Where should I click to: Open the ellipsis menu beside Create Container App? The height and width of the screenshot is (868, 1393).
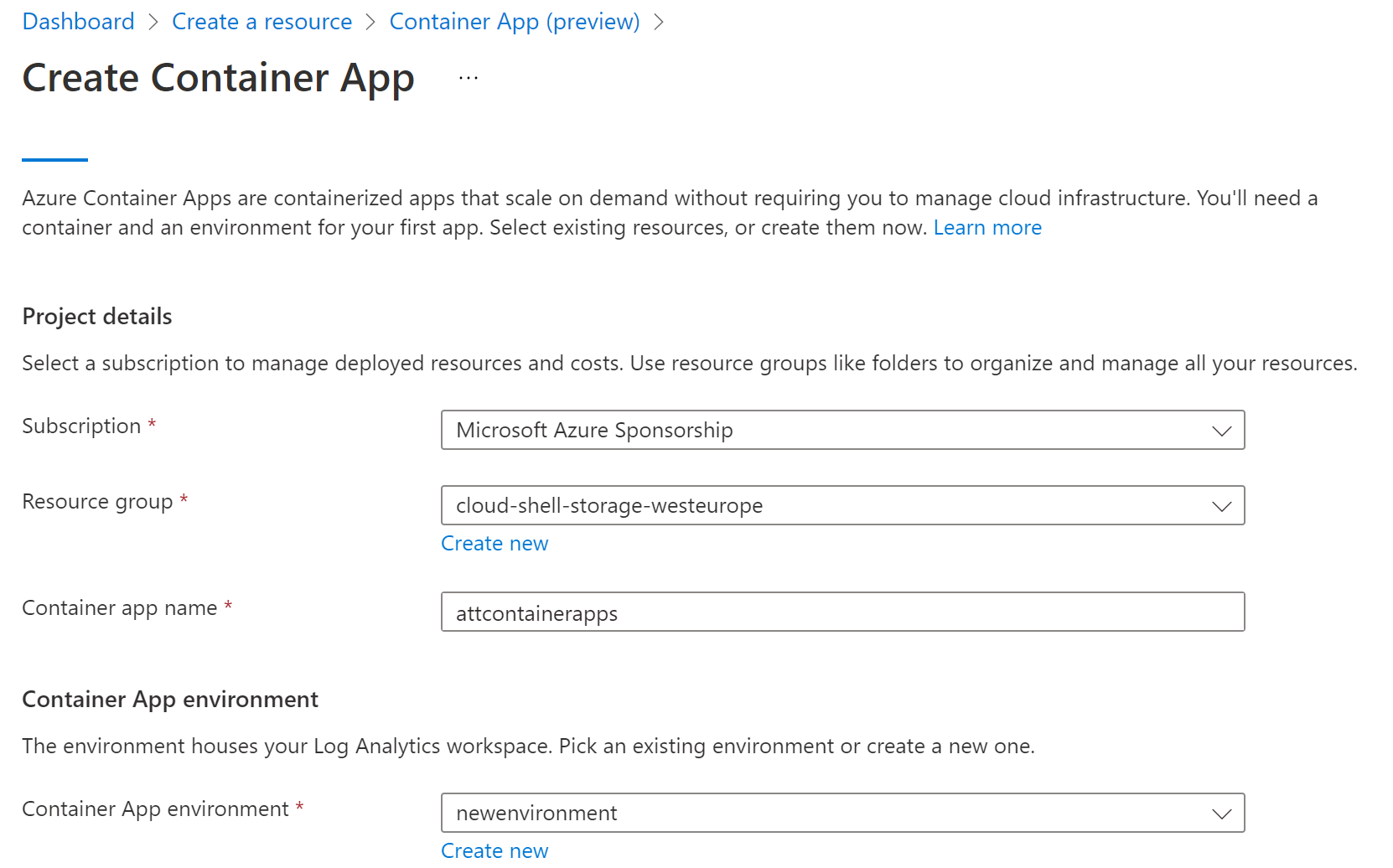(469, 79)
